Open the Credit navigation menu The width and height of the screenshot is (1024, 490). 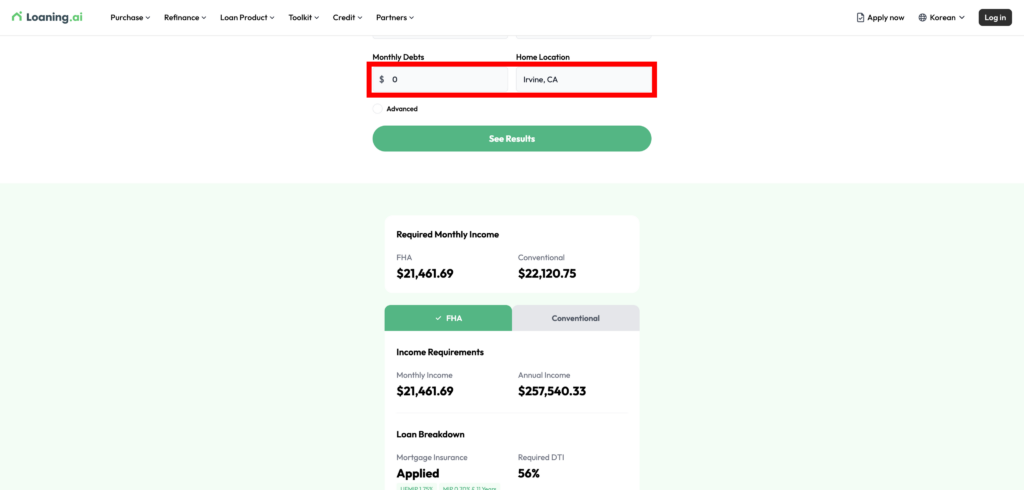[x=347, y=18]
